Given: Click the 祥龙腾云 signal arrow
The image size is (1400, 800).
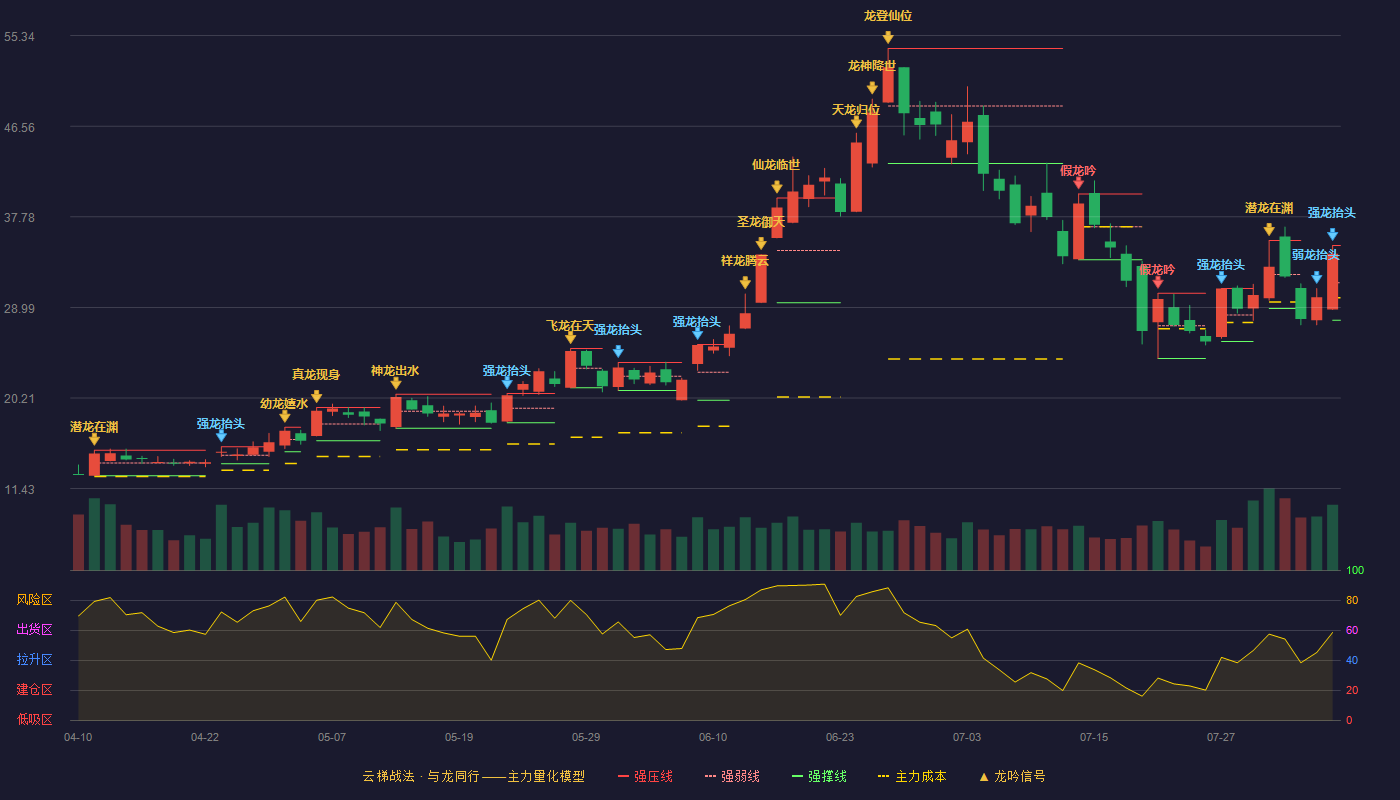Looking at the screenshot, I should coord(745,283).
